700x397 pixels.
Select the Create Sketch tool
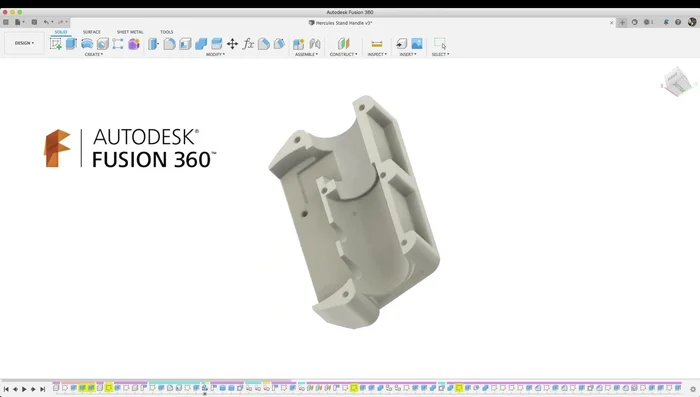click(56, 44)
